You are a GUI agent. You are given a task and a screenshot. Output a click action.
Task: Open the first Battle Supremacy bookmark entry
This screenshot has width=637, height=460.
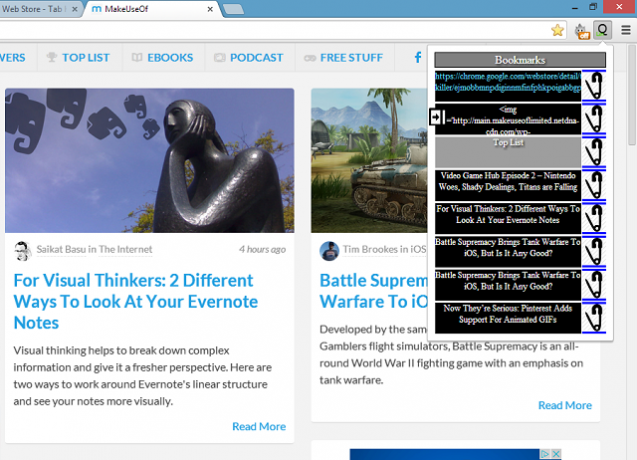point(508,252)
